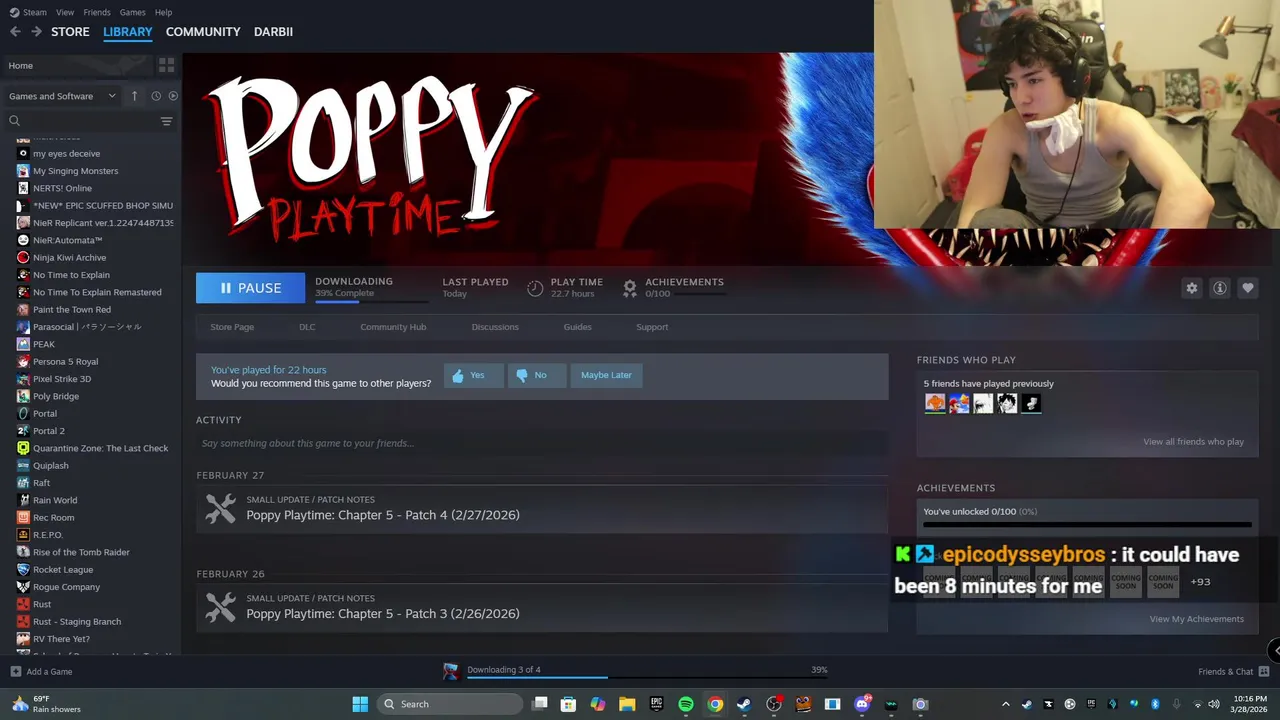Click View all friends who play

point(1193,442)
